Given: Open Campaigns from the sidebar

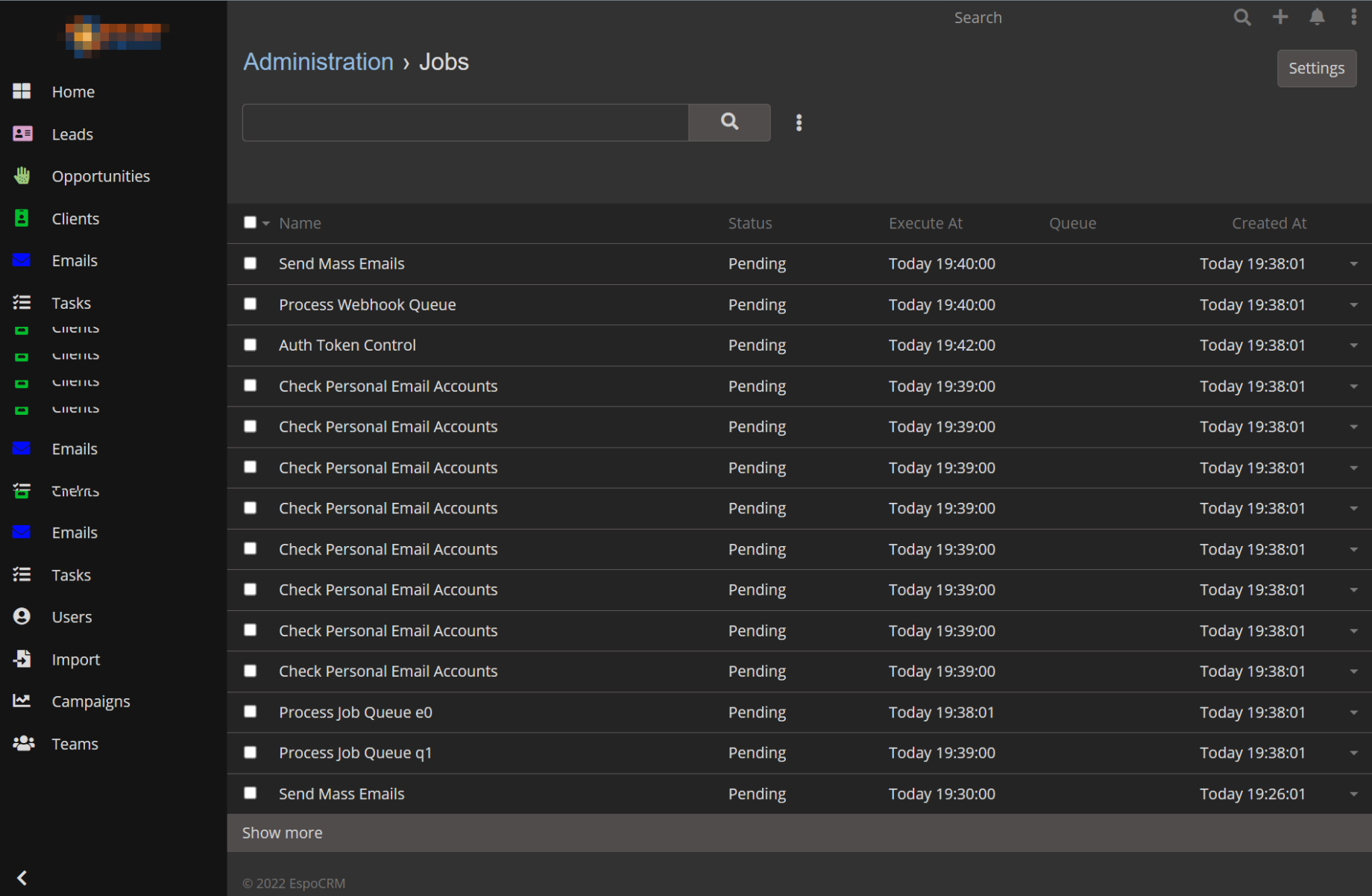Looking at the screenshot, I should click(x=90, y=701).
